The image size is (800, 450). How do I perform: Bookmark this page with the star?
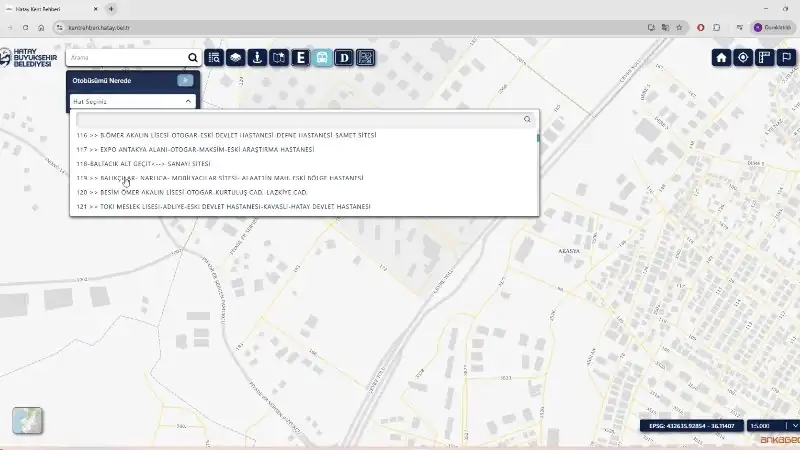click(679, 27)
